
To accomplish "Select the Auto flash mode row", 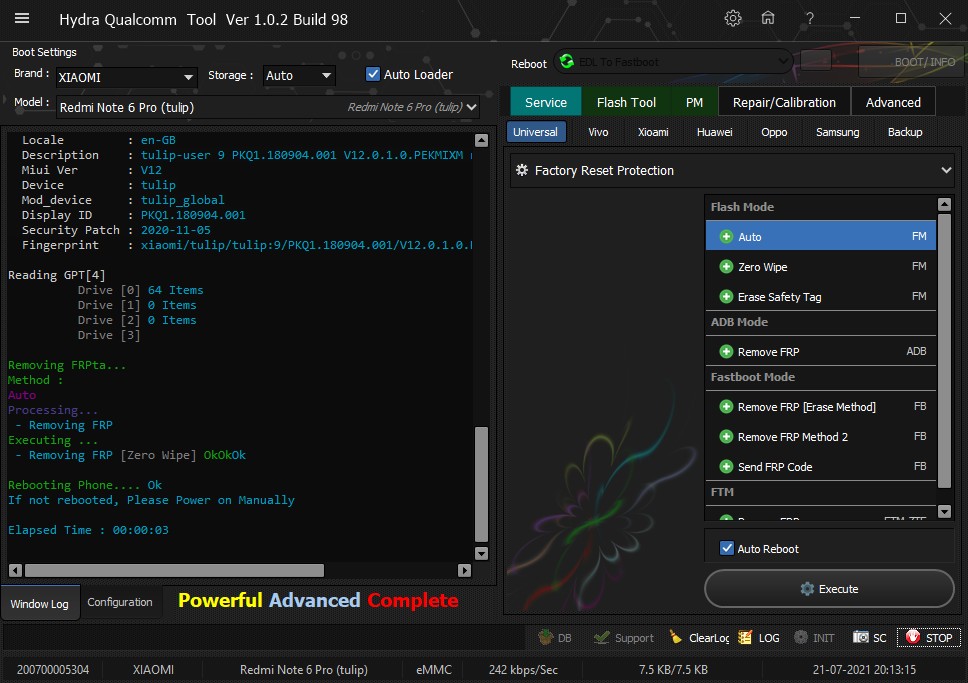I will click(x=820, y=236).
